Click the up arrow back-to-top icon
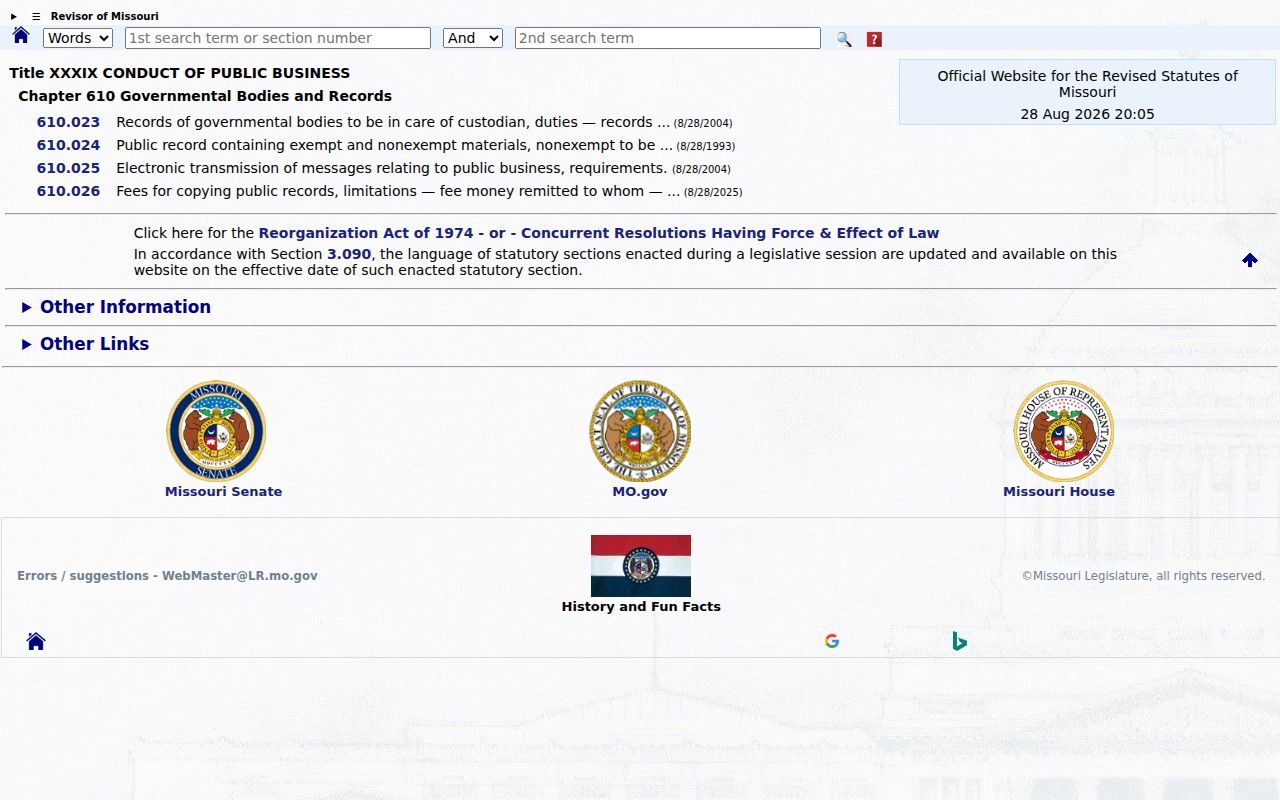1280x800 pixels. point(1250,260)
